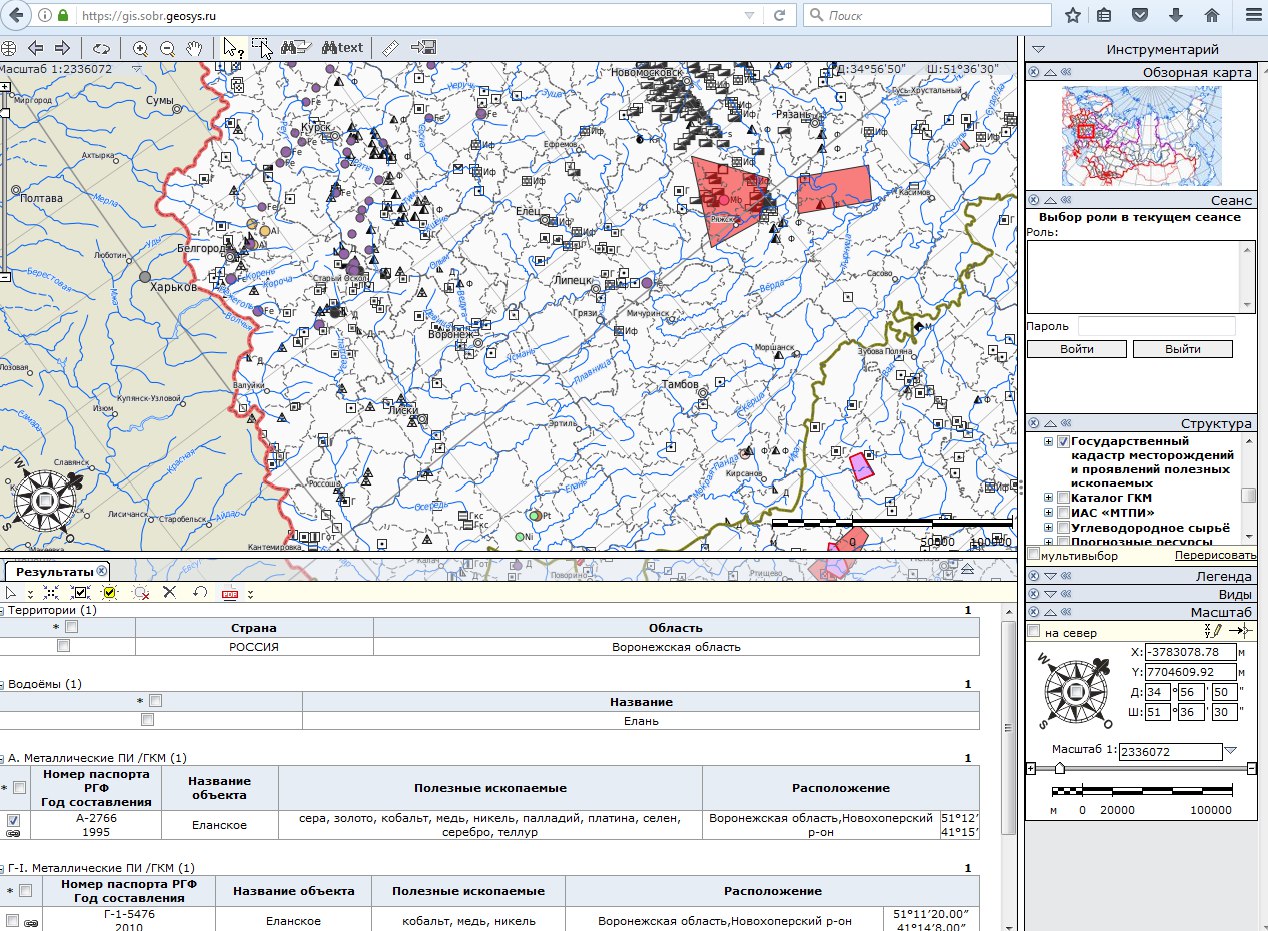Click the scale slider minus button
The height and width of the screenshot is (931, 1268).
coord(1252,768)
